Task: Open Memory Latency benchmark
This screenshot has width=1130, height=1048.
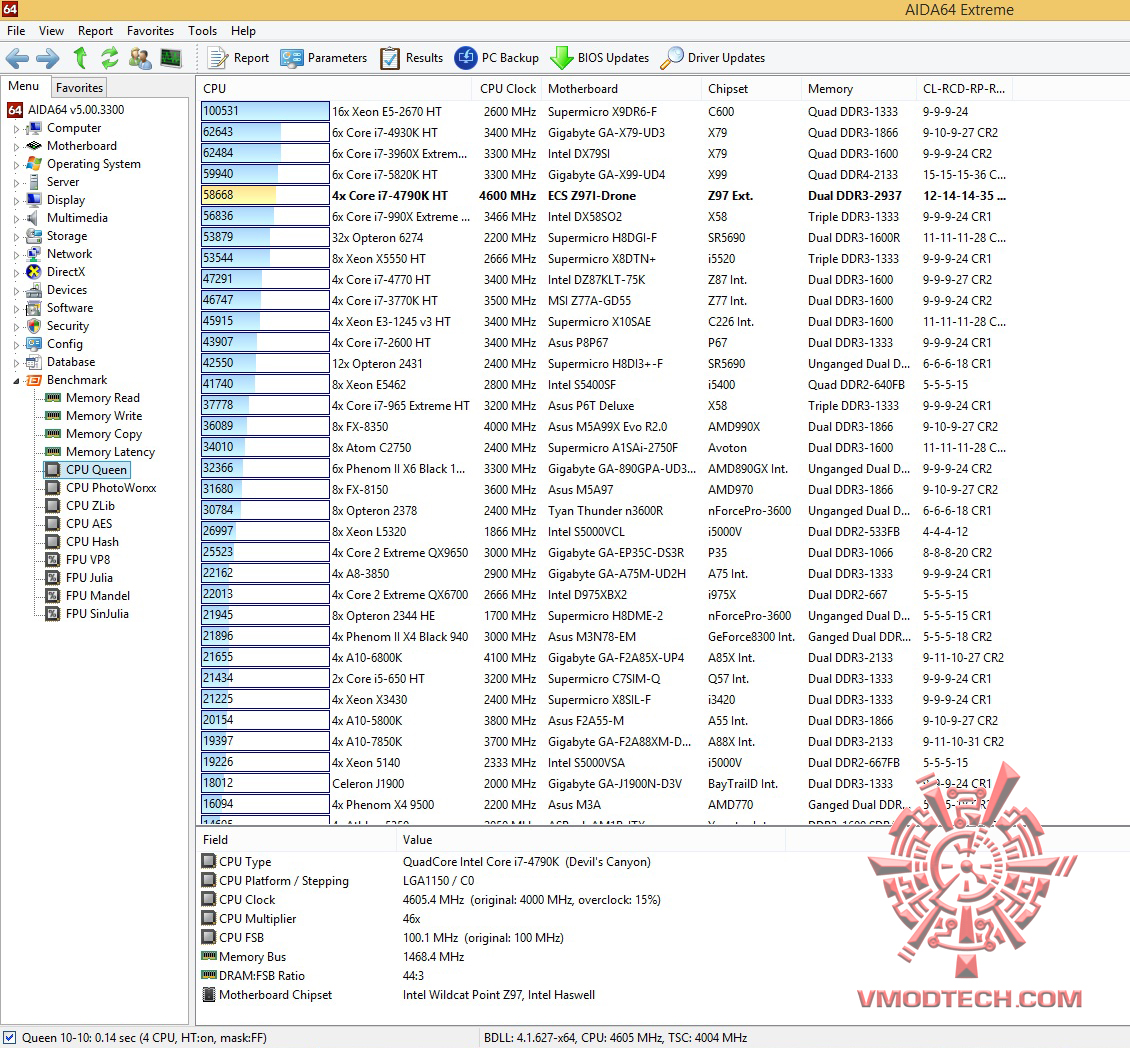Action: click(110, 452)
